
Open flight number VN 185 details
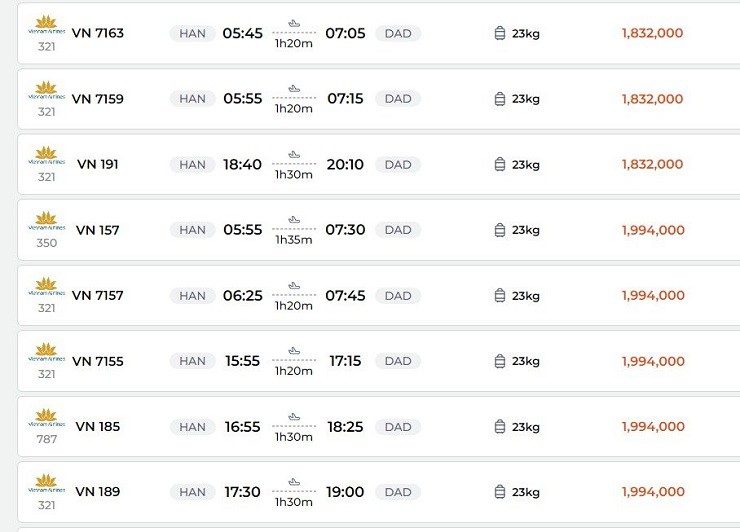(x=98, y=427)
